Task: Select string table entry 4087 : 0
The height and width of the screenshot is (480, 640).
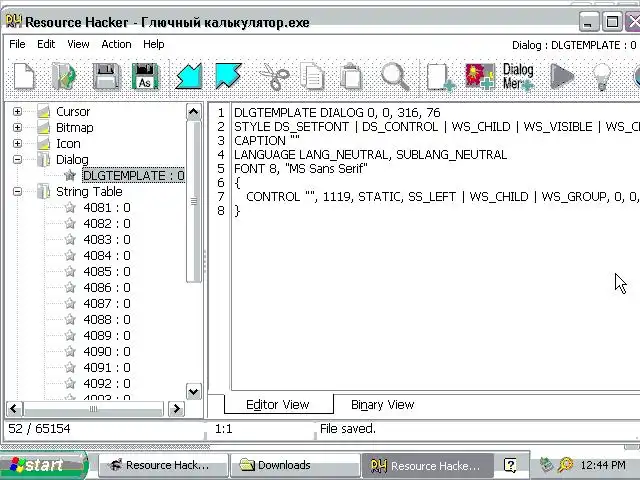Action: 107,303
